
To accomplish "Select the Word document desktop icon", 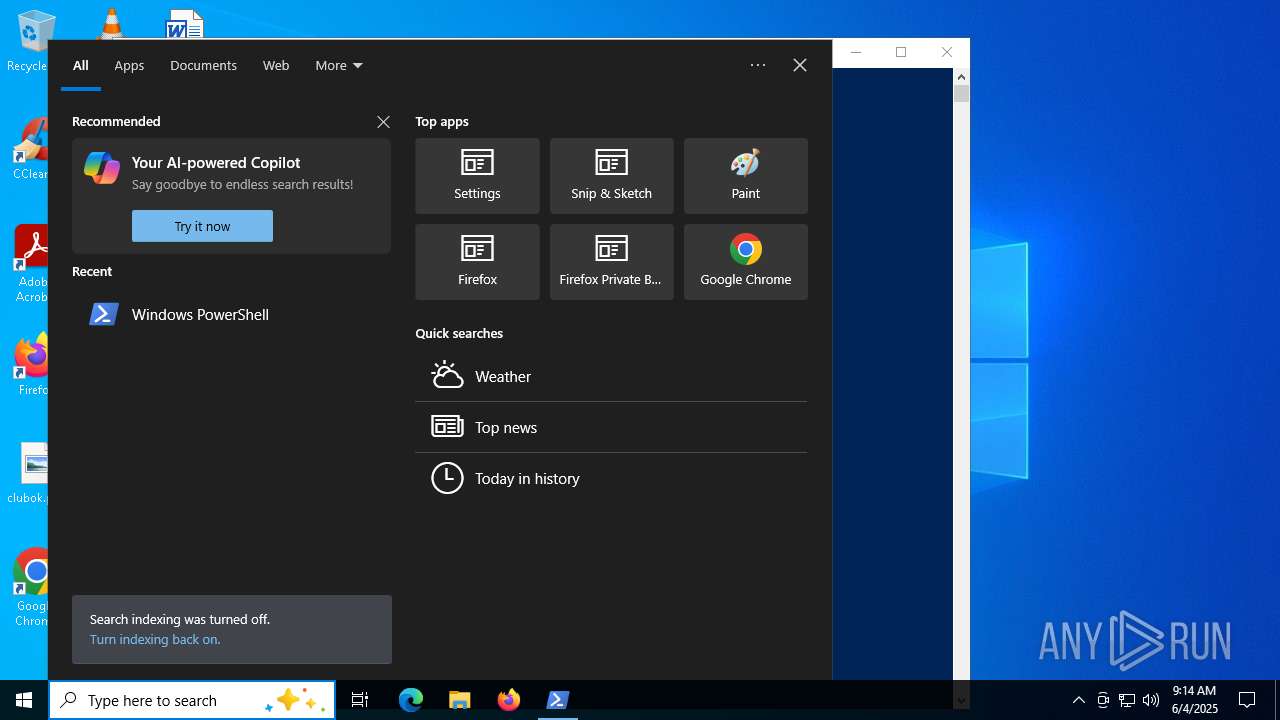I will coord(185,24).
